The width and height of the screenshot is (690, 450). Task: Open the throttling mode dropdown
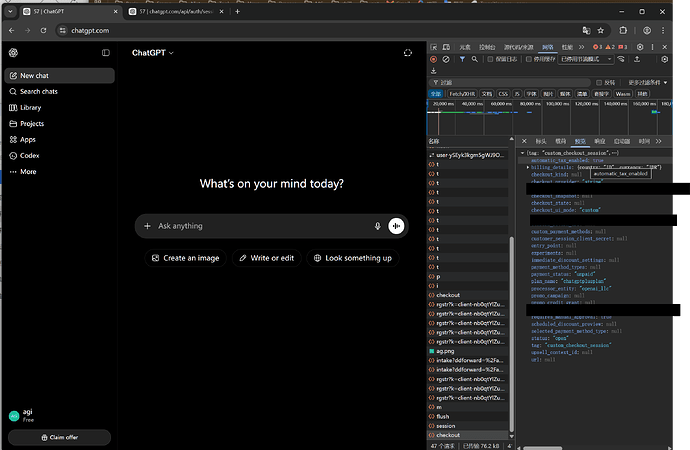coord(586,59)
